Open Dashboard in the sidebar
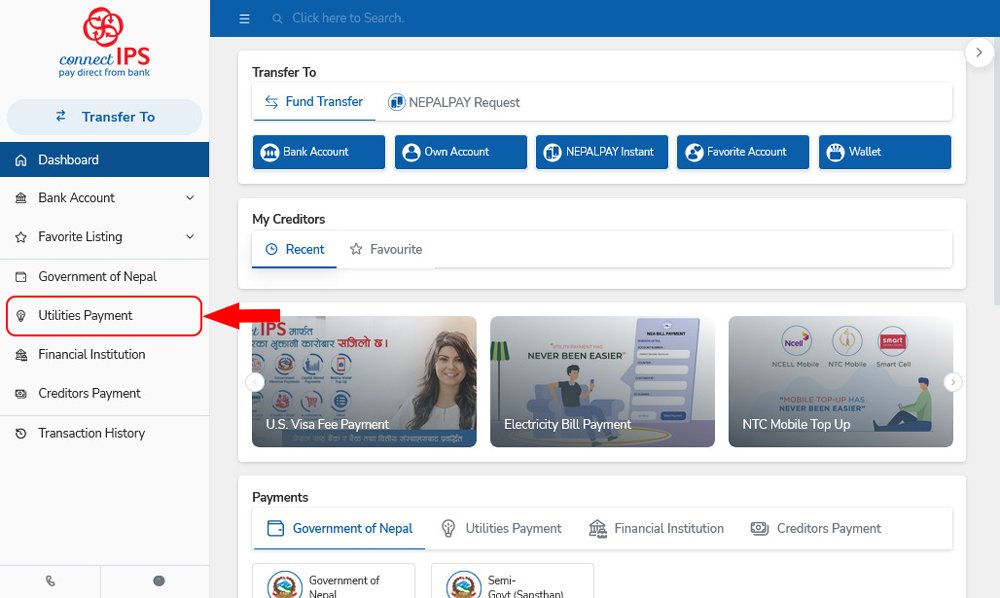Image resolution: width=1000 pixels, height=598 pixels. 105,159
